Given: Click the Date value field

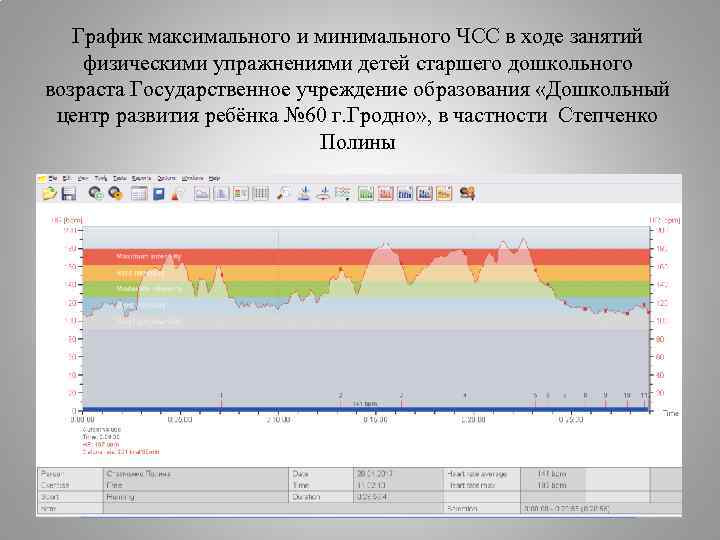Looking at the screenshot, I should click(399, 474).
